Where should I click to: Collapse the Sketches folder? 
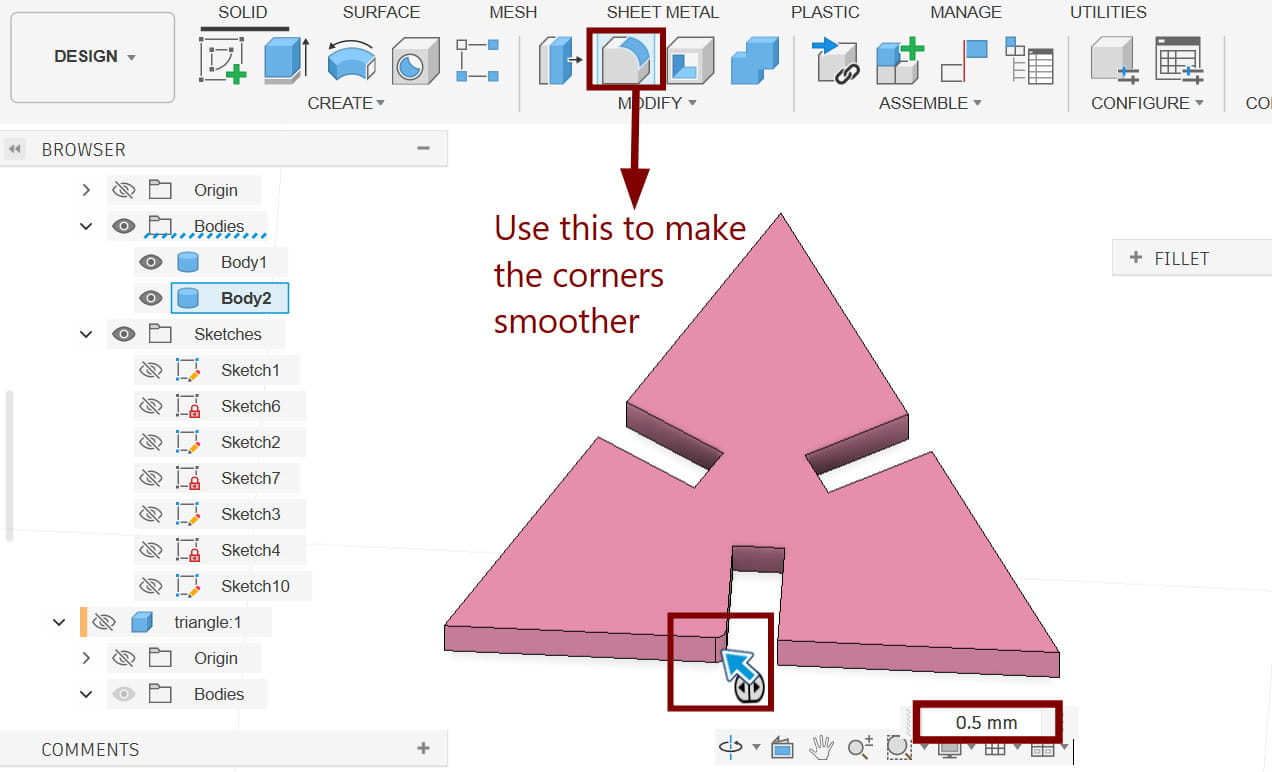pyautogui.click(x=86, y=334)
